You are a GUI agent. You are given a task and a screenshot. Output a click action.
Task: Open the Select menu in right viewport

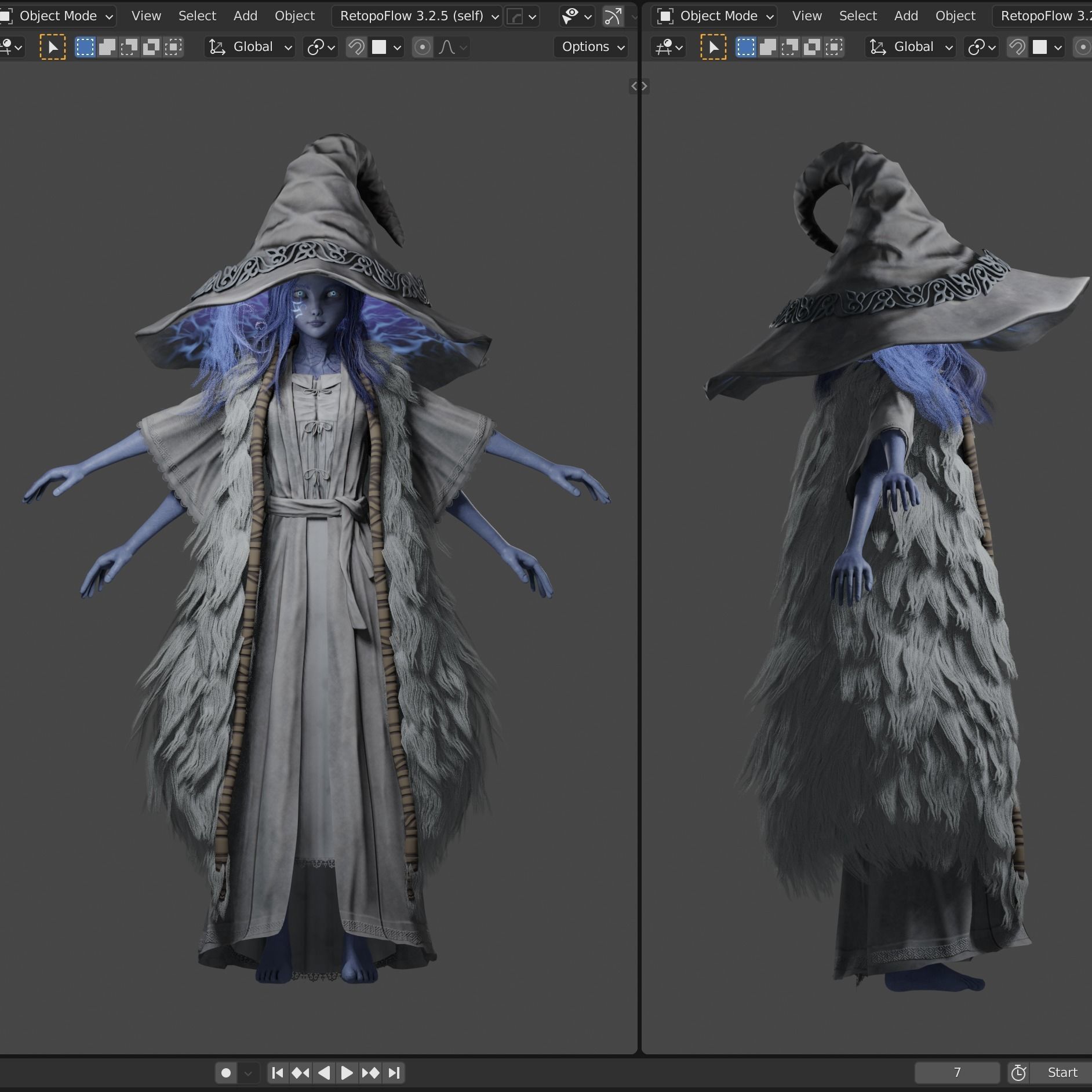pos(858,16)
